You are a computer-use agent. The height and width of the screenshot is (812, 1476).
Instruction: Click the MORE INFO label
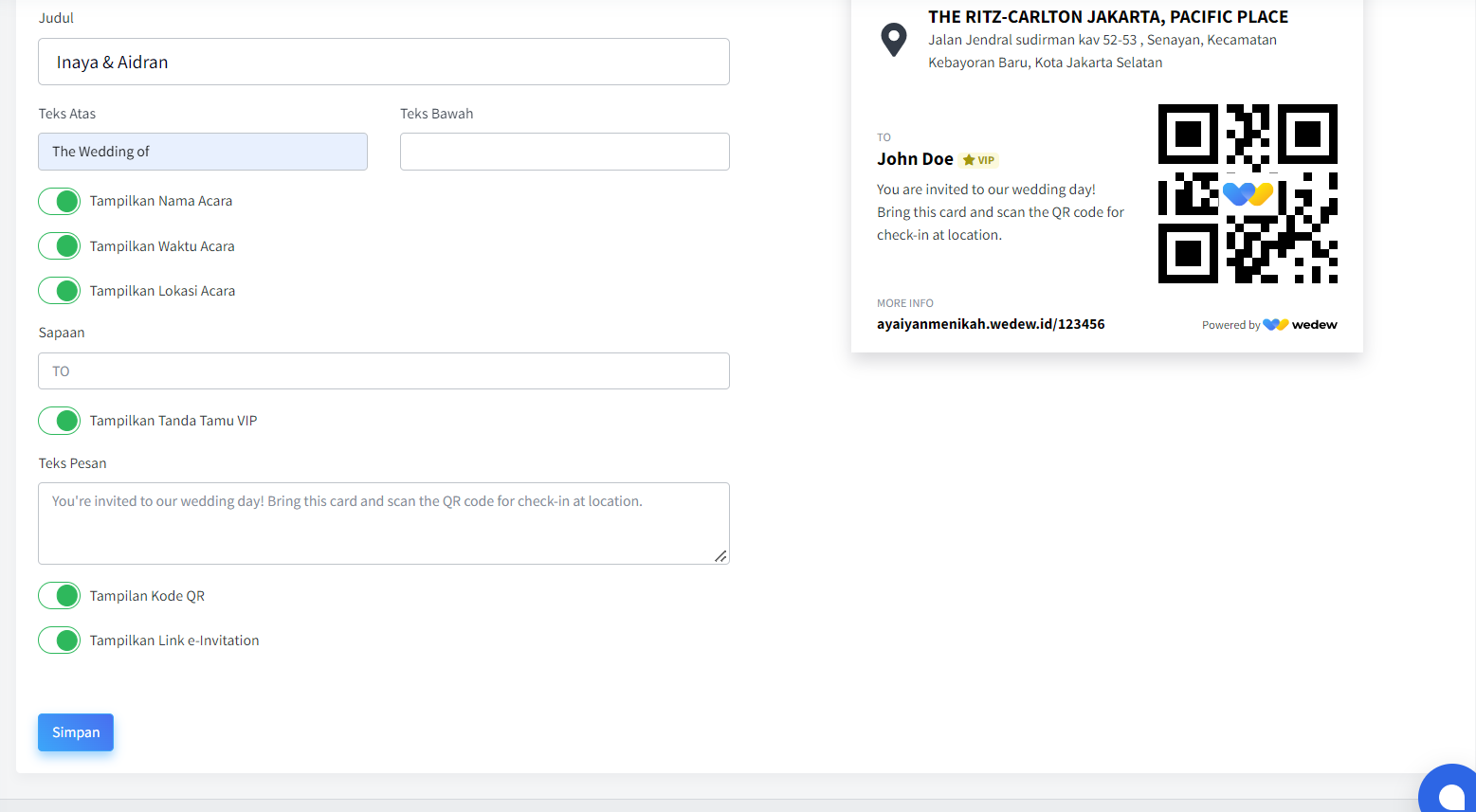(905, 303)
